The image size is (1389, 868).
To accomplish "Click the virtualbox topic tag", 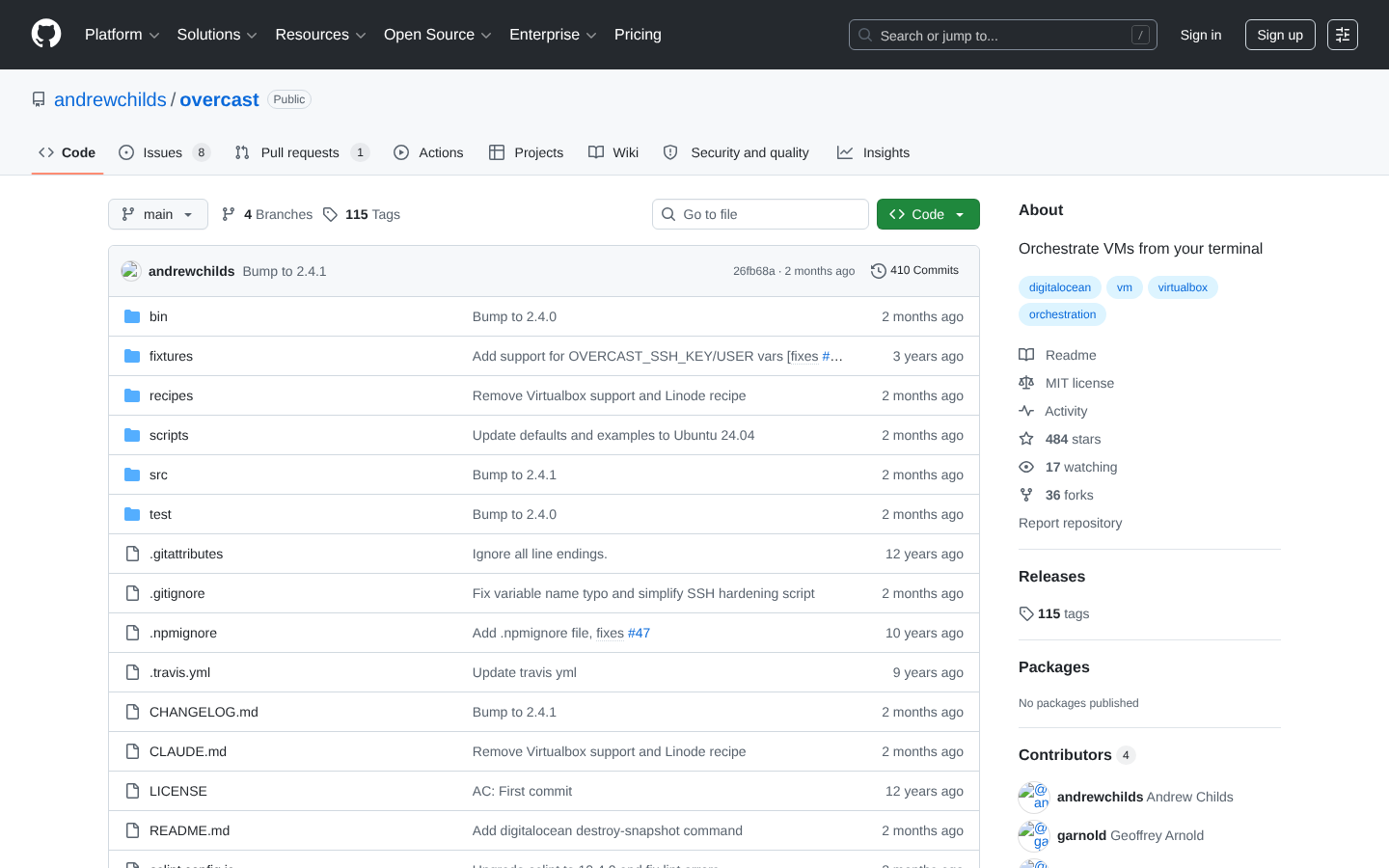I will (1183, 287).
